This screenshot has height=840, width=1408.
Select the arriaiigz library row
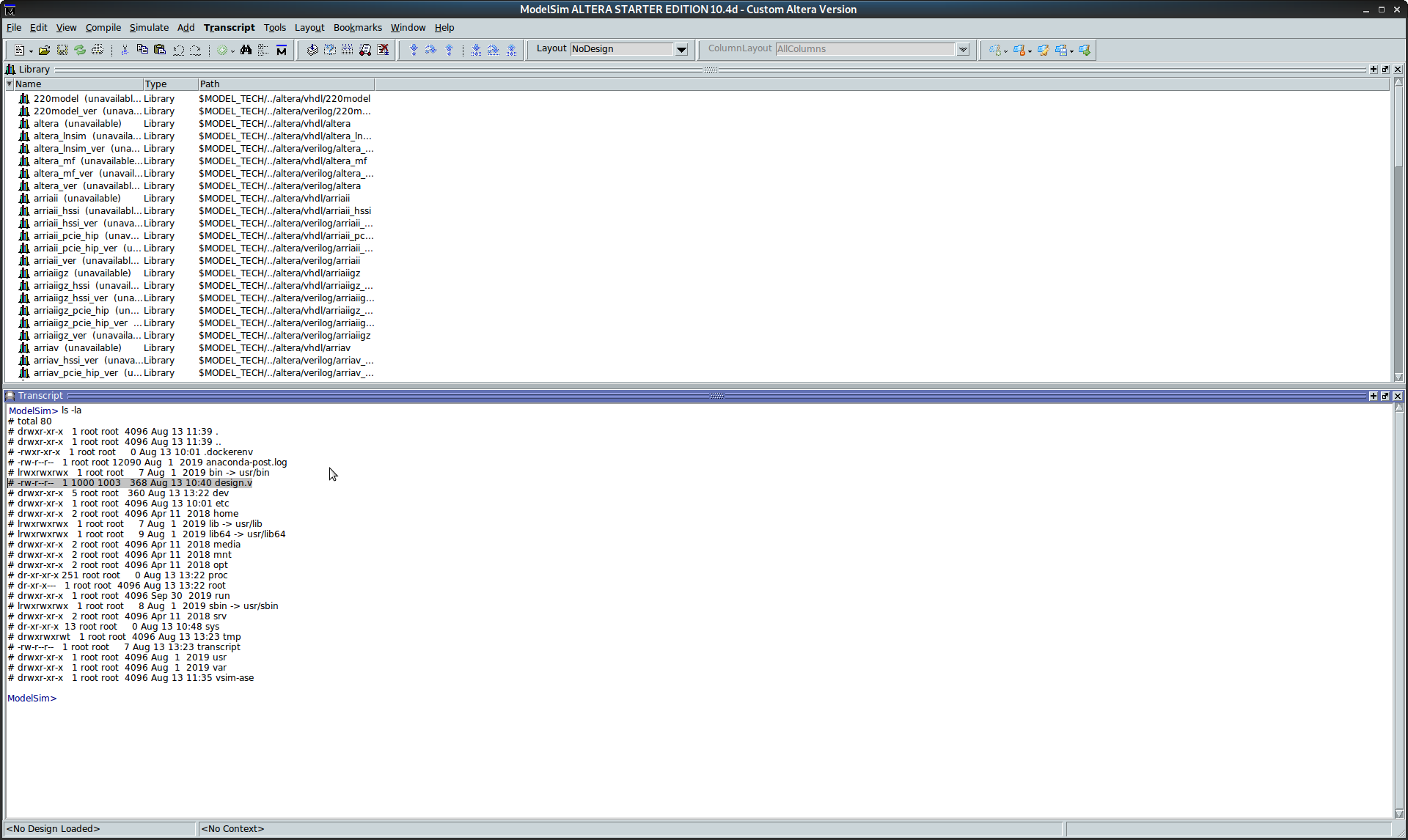pos(195,273)
